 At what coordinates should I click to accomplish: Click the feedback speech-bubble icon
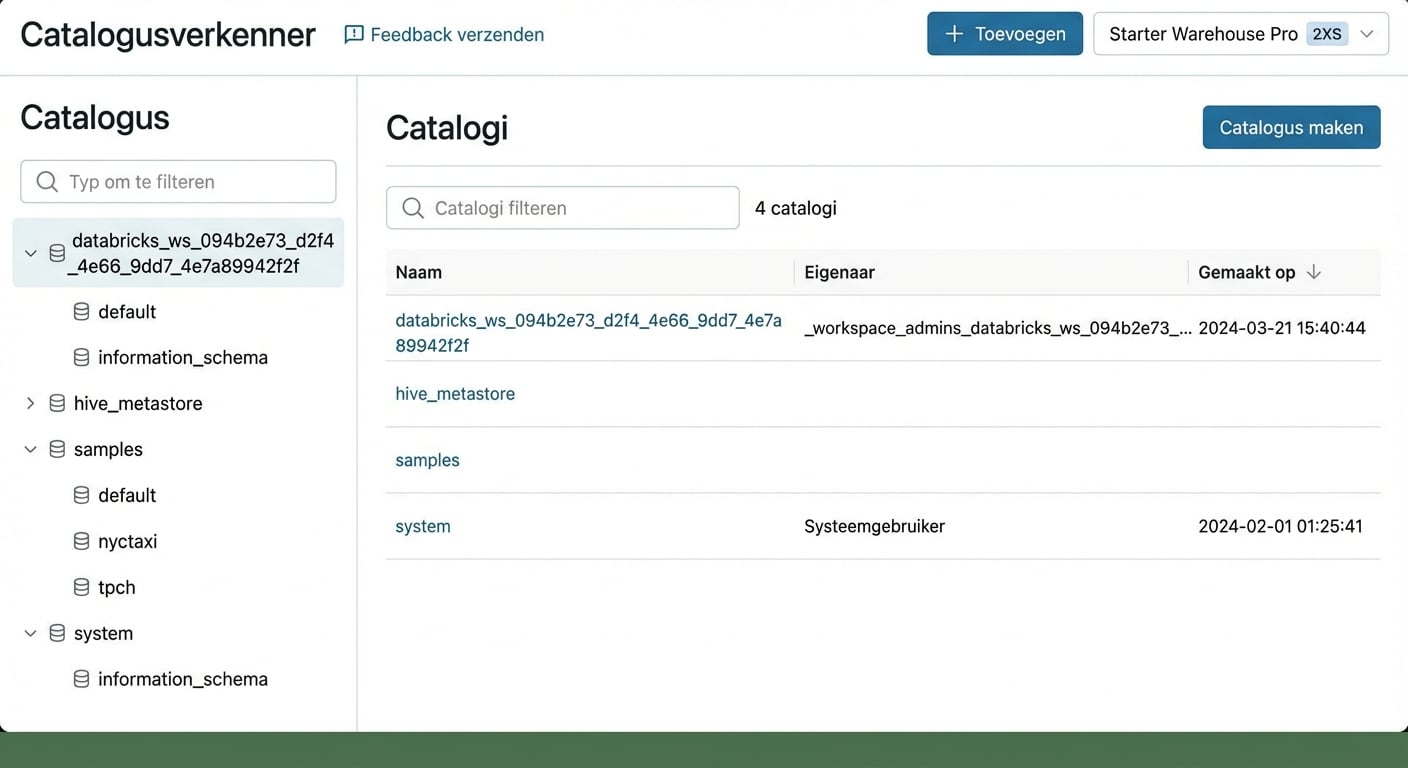pyautogui.click(x=353, y=34)
